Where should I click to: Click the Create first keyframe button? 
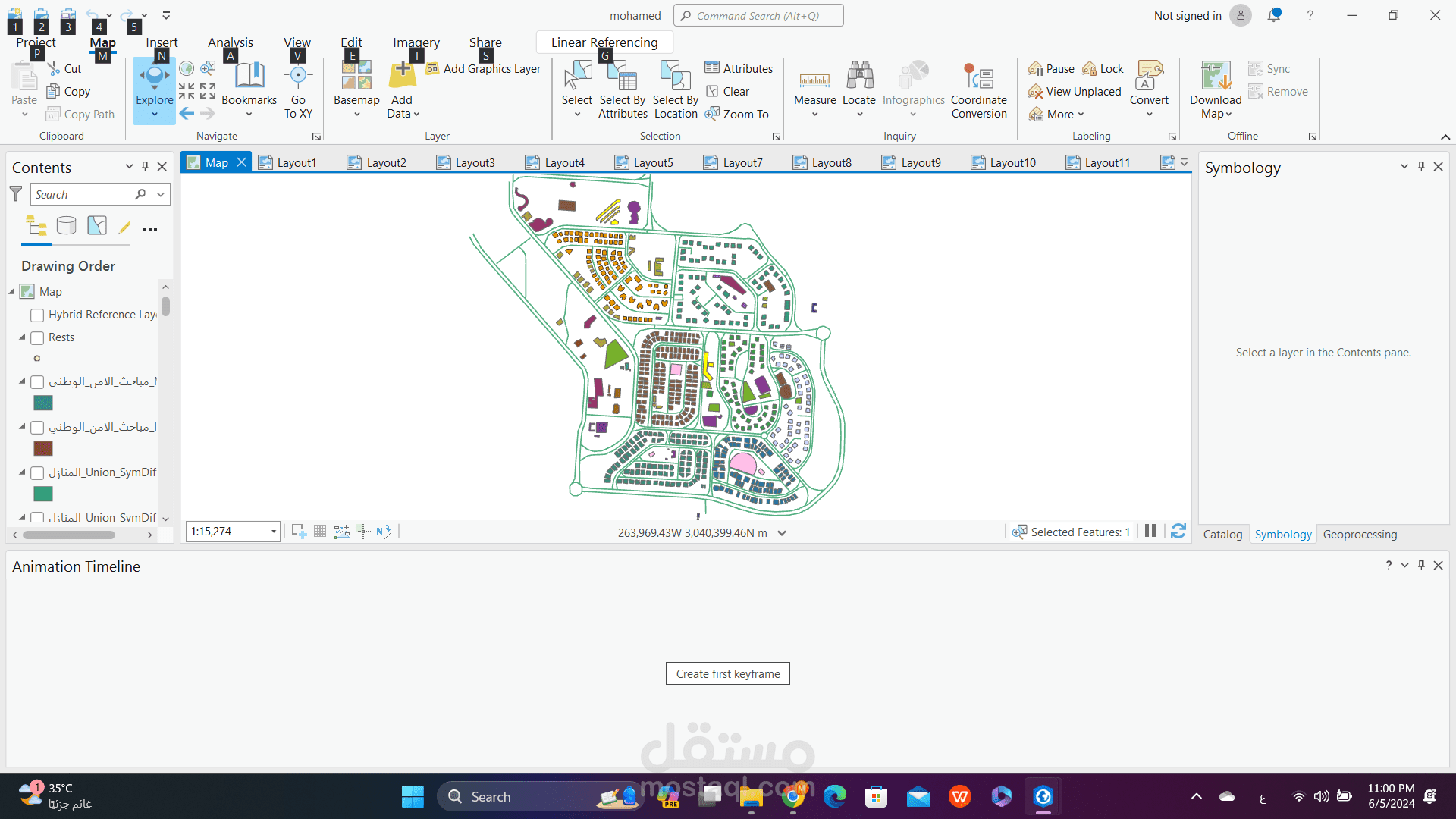click(727, 673)
